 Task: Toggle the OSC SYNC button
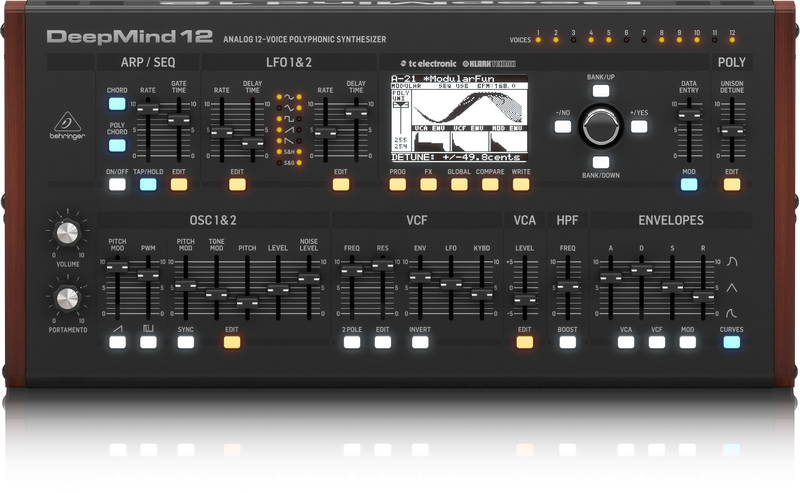point(186,342)
